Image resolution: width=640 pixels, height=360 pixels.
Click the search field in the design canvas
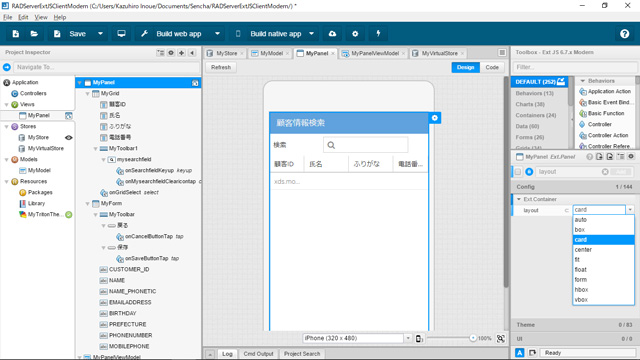tap(365, 145)
